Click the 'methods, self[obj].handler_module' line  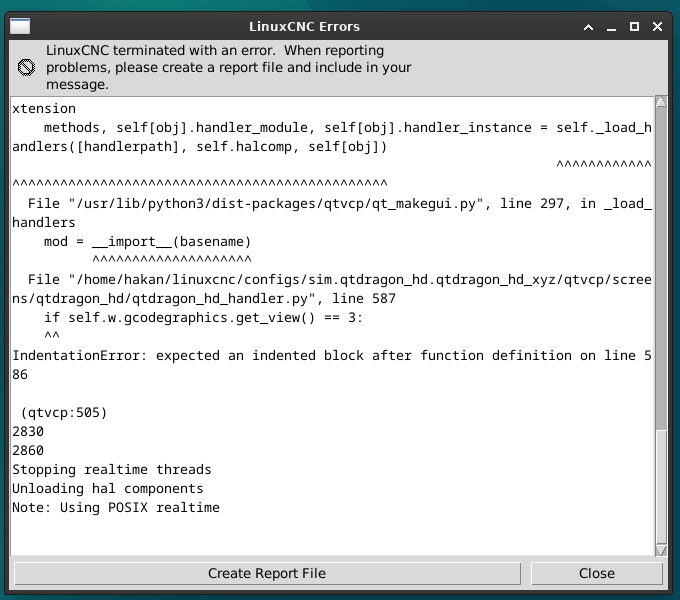[332, 137]
